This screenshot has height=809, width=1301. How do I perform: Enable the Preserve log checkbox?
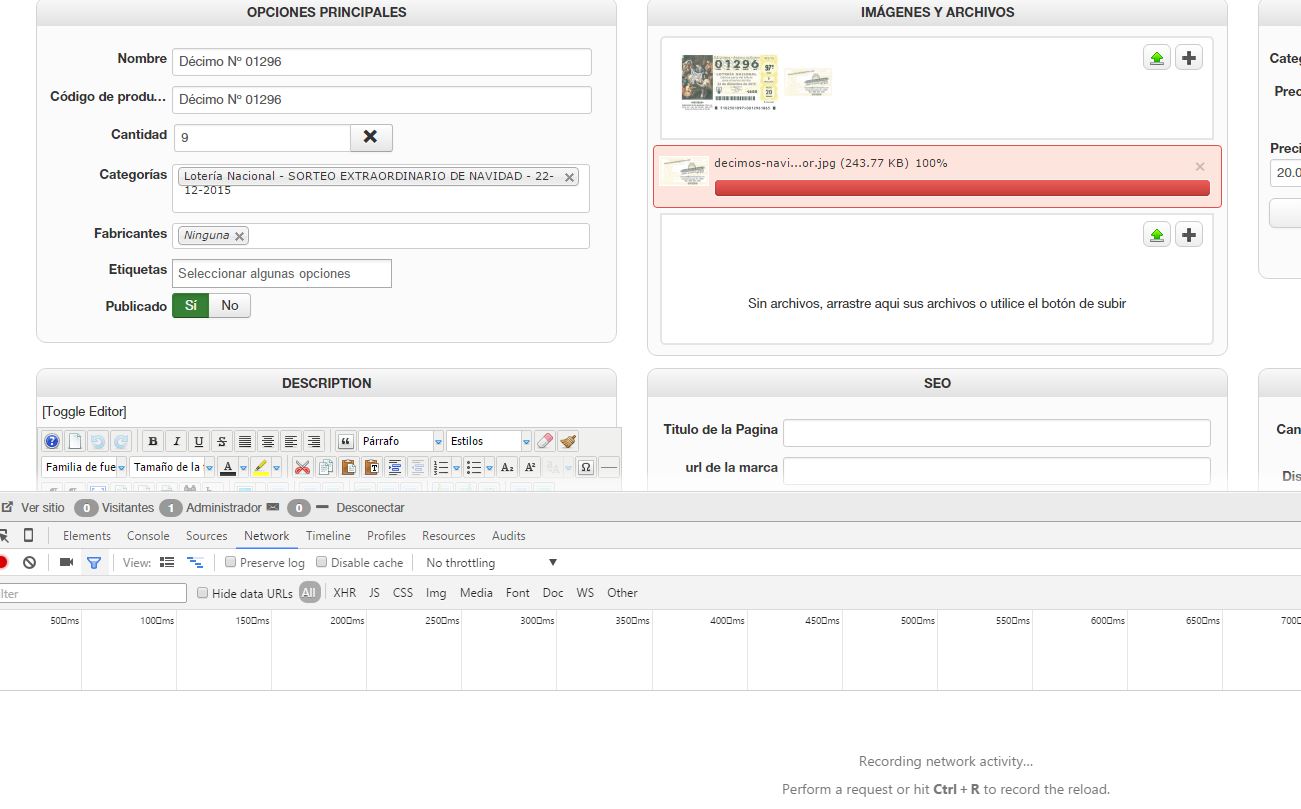tap(231, 562)
